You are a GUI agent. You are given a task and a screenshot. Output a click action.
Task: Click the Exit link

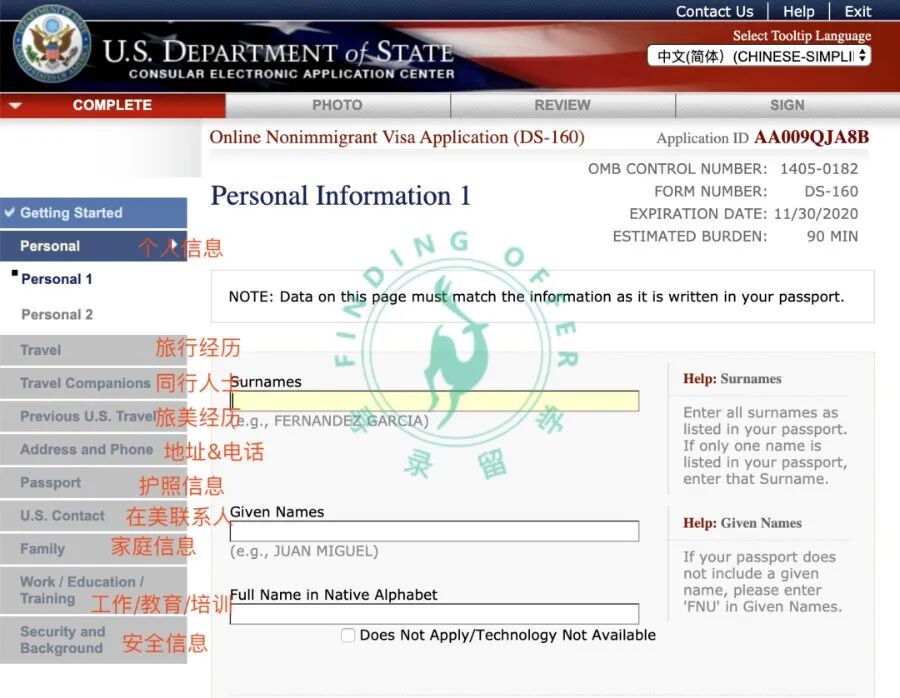coord(857,11)
